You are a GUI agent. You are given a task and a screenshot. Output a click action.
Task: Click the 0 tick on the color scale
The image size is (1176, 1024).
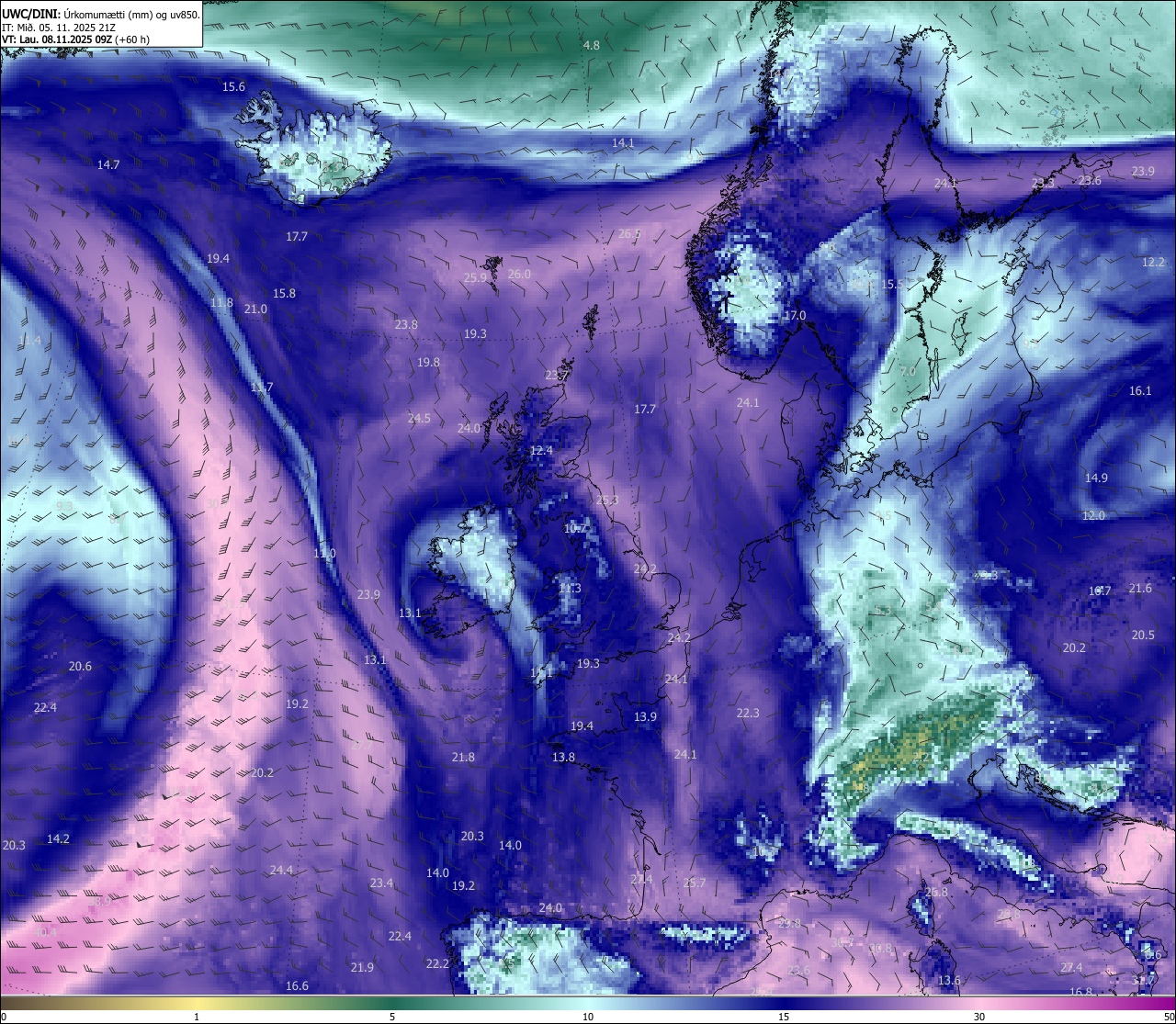[x=4, y=1017]
